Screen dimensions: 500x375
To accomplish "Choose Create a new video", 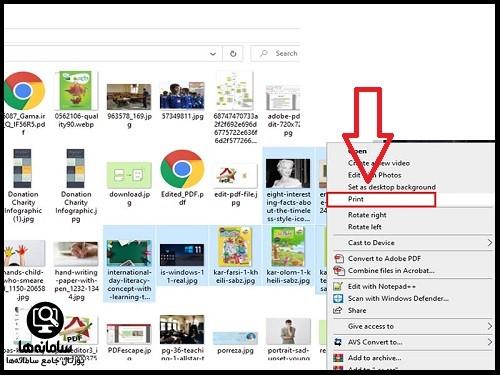I will click(379, 163).
